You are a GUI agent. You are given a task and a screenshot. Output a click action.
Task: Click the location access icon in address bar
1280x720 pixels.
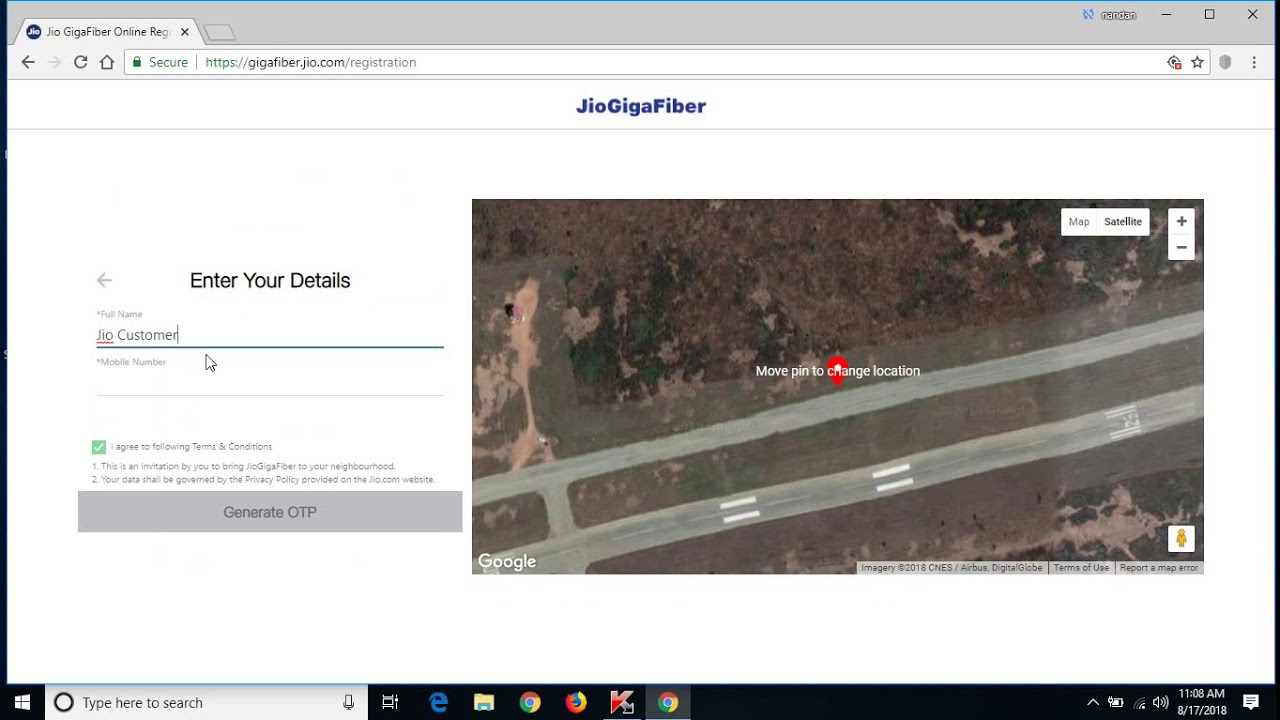click(1174, 62)
